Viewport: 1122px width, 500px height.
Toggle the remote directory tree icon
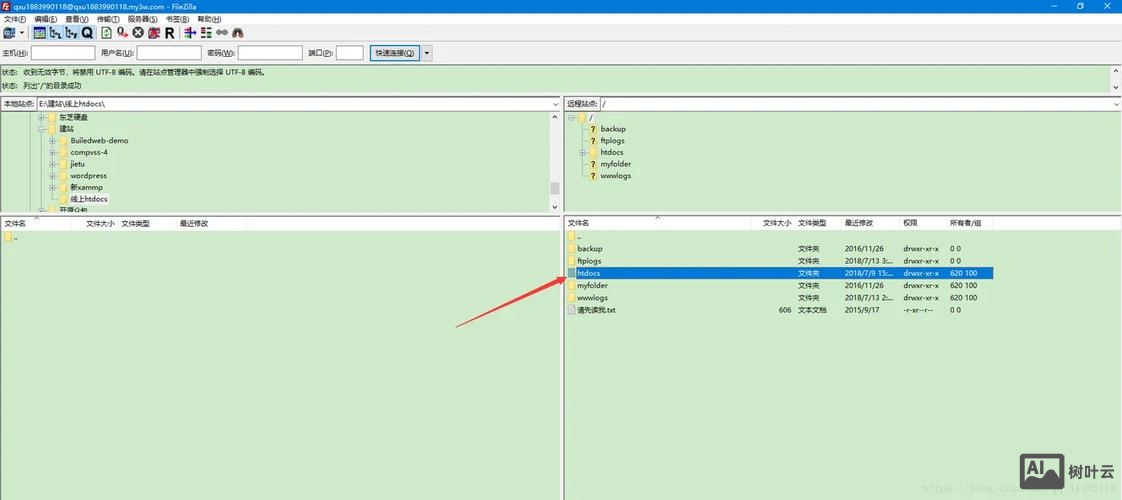[x=71, y=33]
